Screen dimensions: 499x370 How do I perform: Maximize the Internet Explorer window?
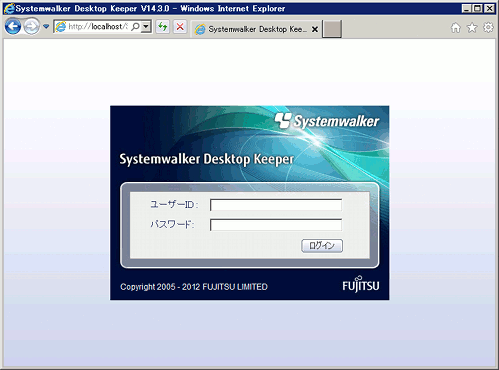click(x=478, y=8)
